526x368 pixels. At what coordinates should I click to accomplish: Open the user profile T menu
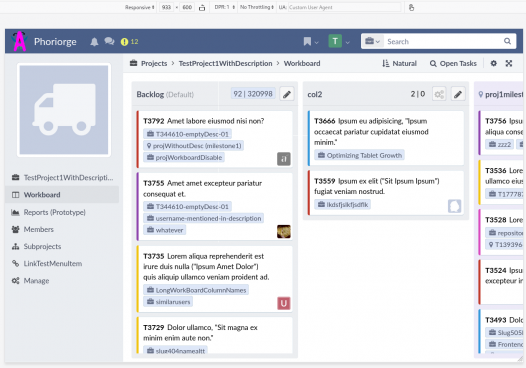(339, 42)
